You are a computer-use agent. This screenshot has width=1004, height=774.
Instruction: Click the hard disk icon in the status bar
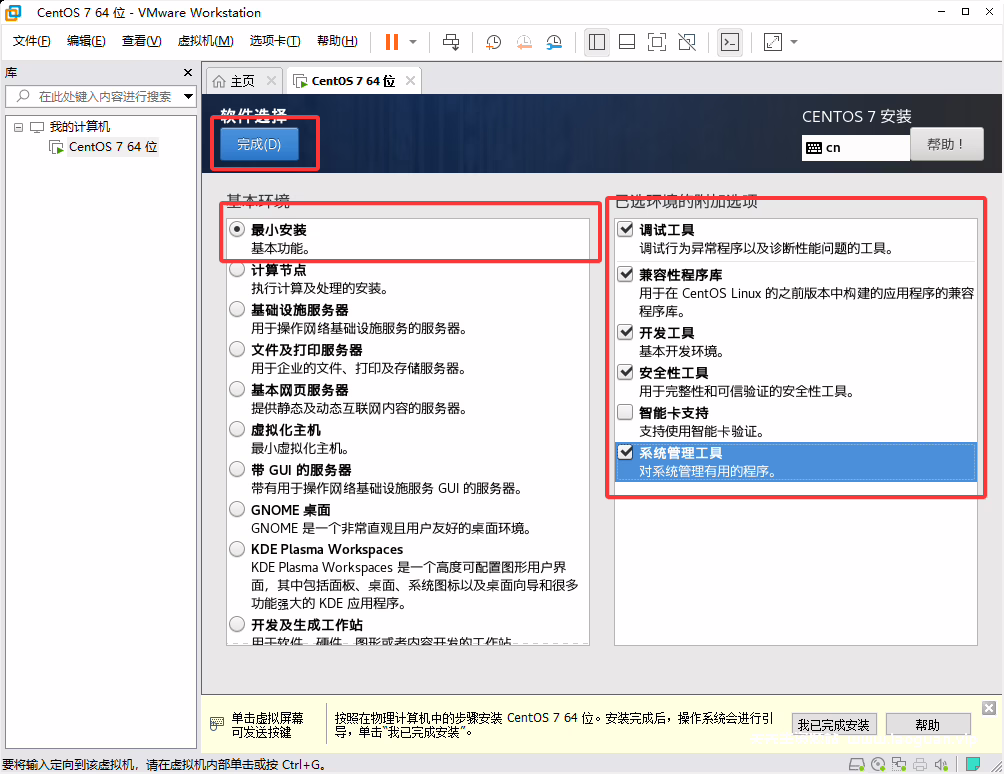pyautogui.click(x=856, y=765)
